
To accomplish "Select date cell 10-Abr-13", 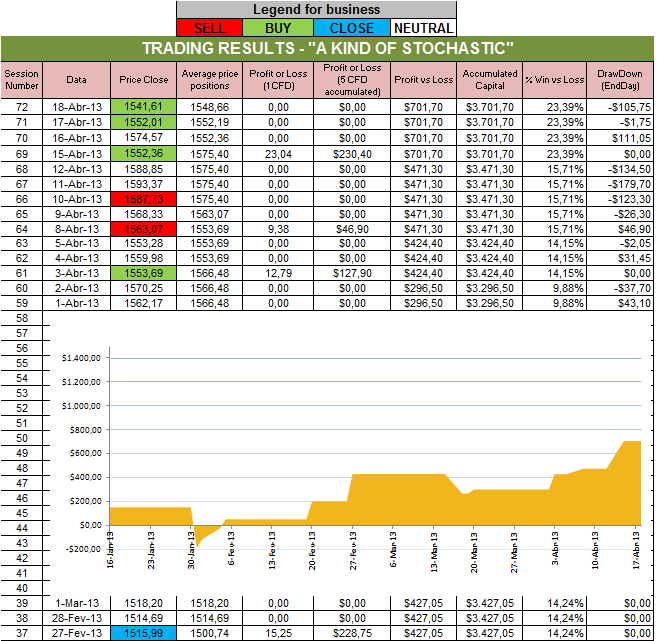I will click(77, 199).
